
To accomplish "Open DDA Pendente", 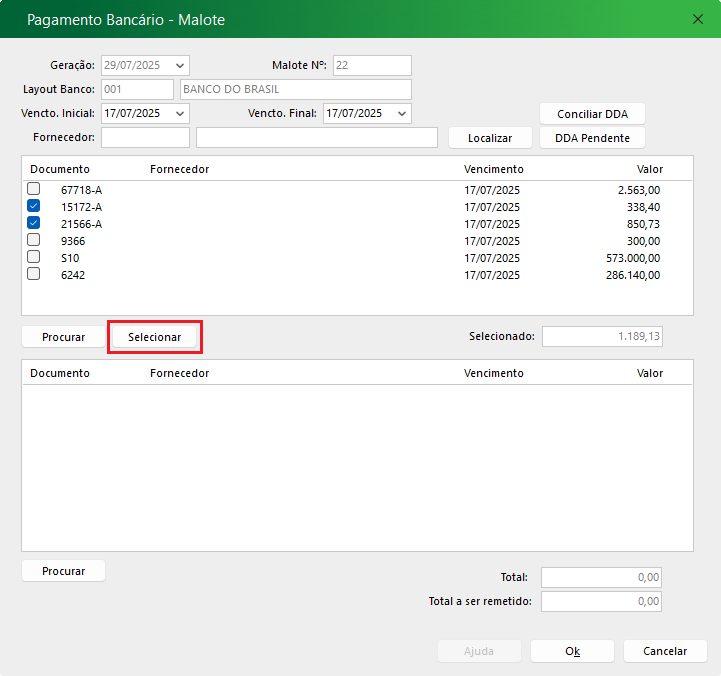I will point(592,138).
